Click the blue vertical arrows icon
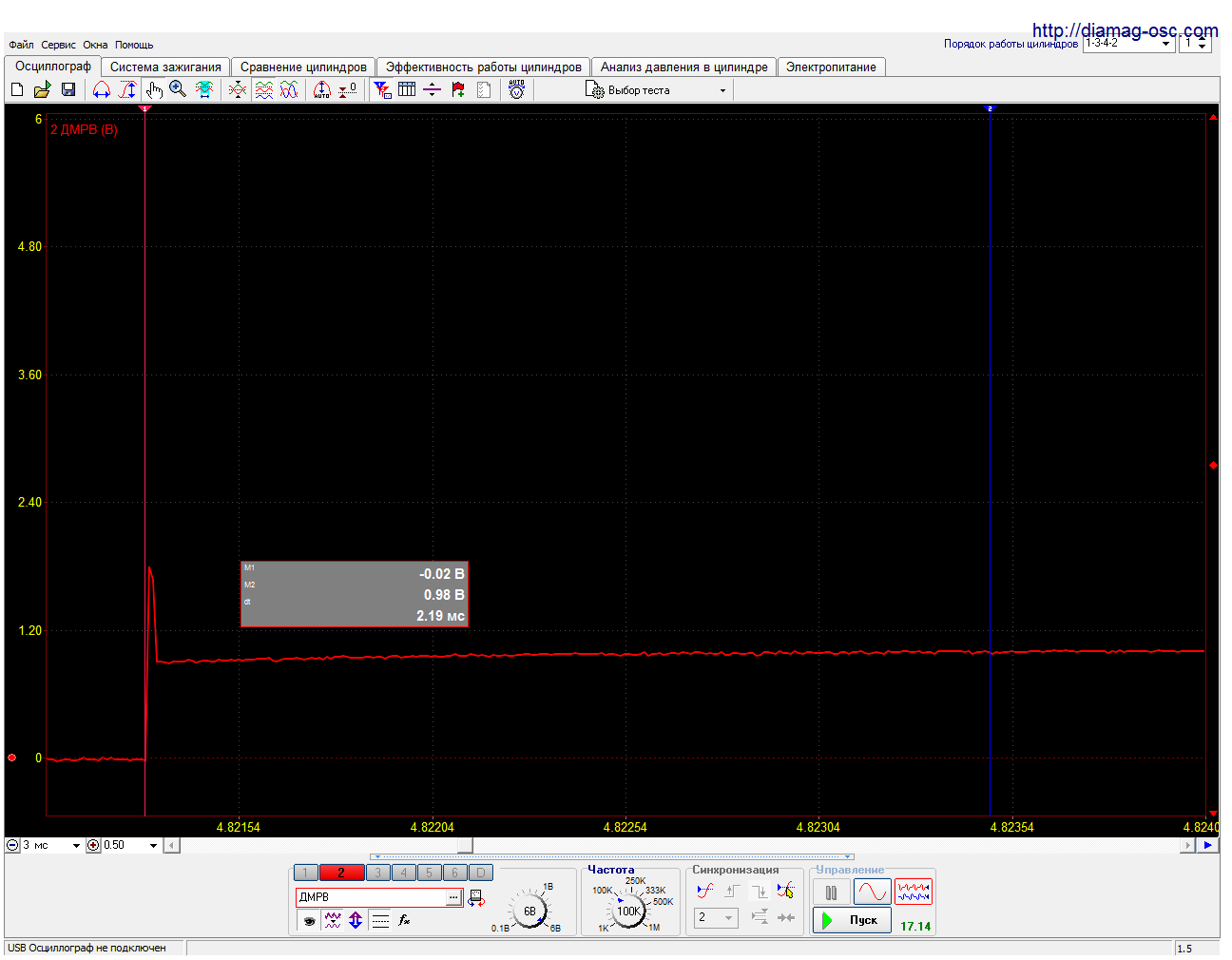Viewport: 1232px width, 960px height. tap(356, 920)
